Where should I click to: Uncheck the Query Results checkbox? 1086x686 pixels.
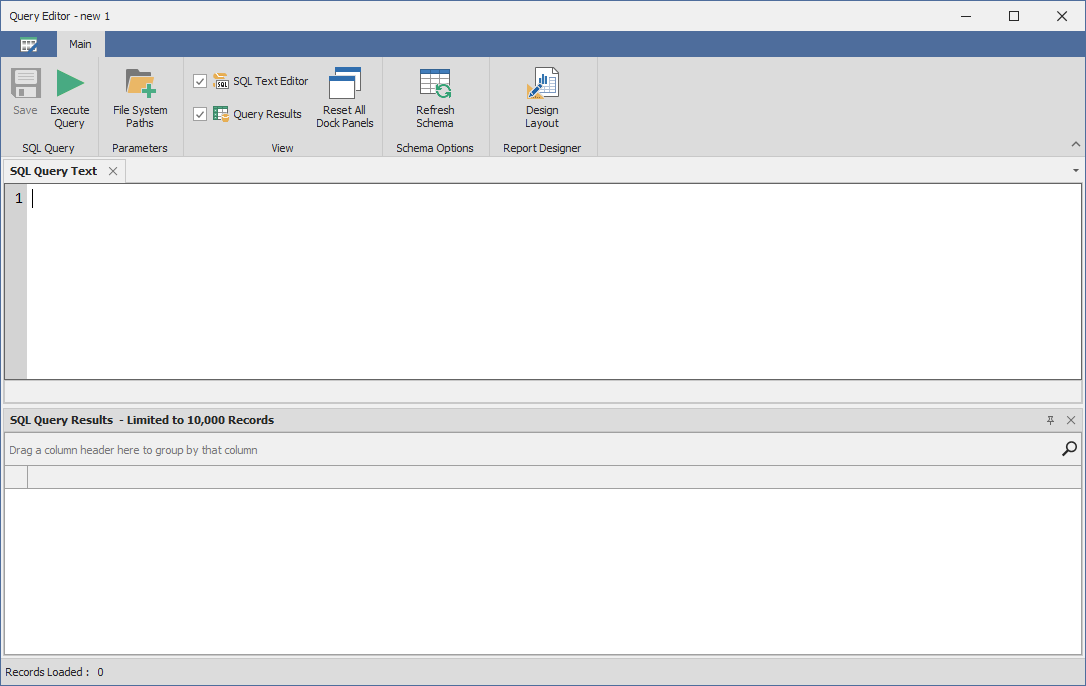tap(200, 113)
